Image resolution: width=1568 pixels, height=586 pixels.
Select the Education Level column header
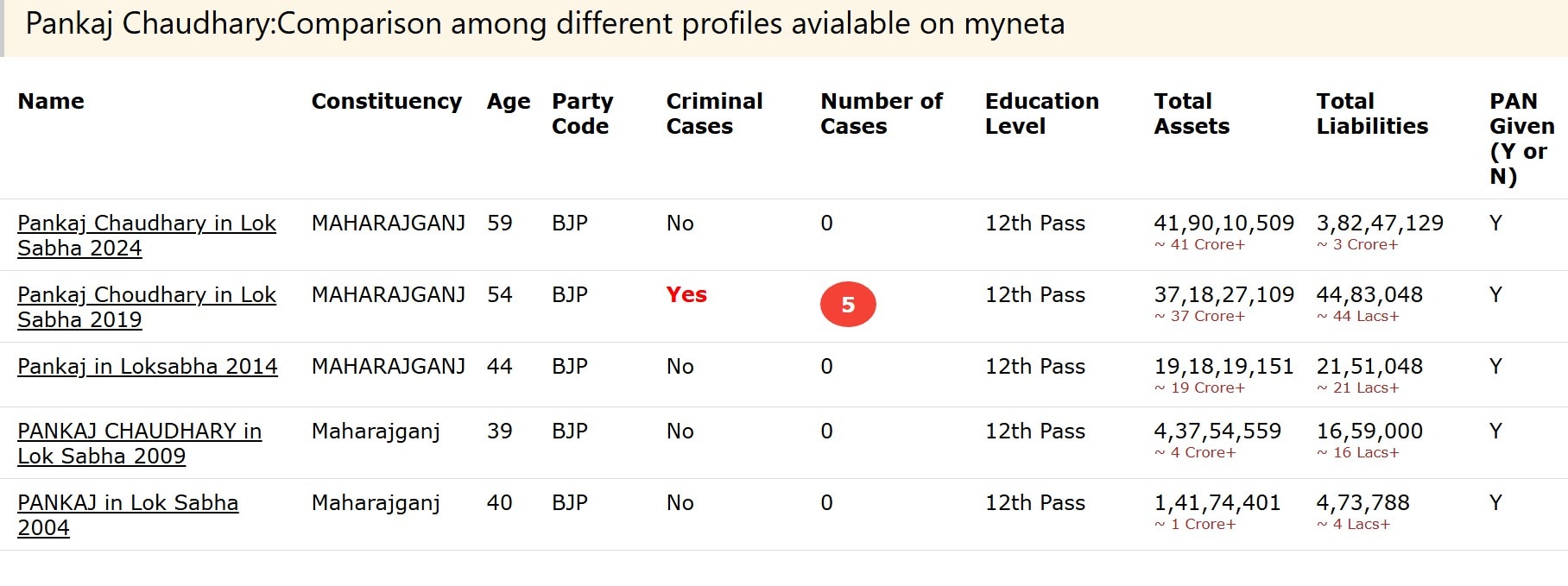pos(1042,113)
